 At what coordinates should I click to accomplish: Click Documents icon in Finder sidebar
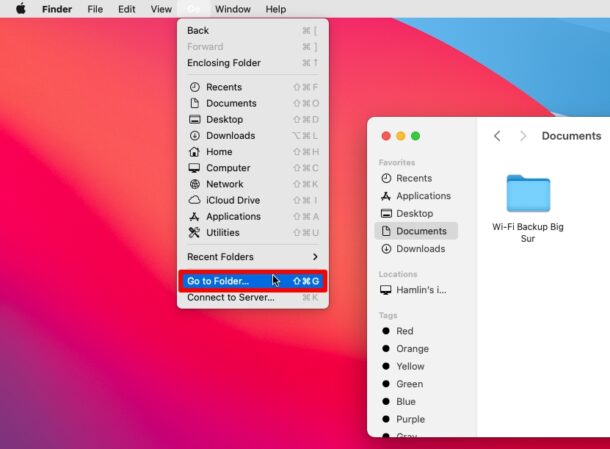[386, 231]
